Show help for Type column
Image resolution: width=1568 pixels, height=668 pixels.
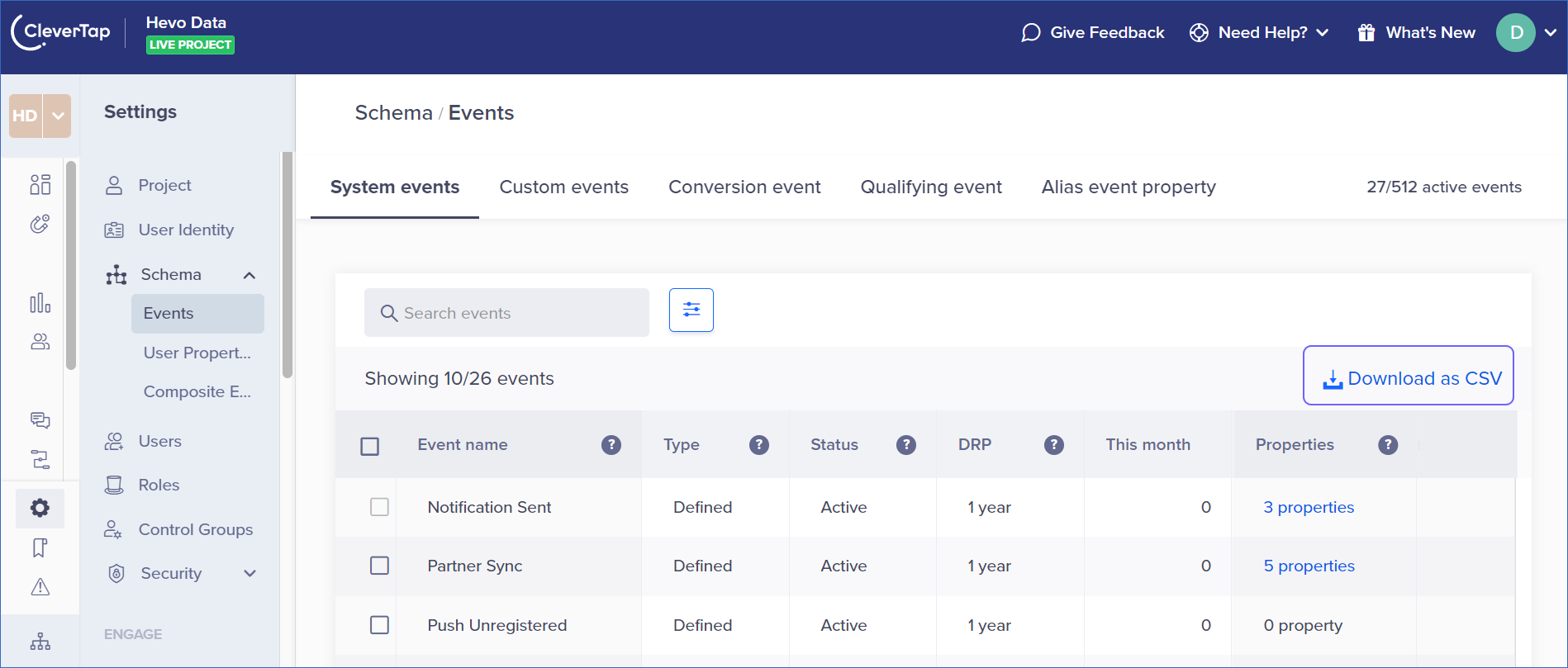coord(759,445)
